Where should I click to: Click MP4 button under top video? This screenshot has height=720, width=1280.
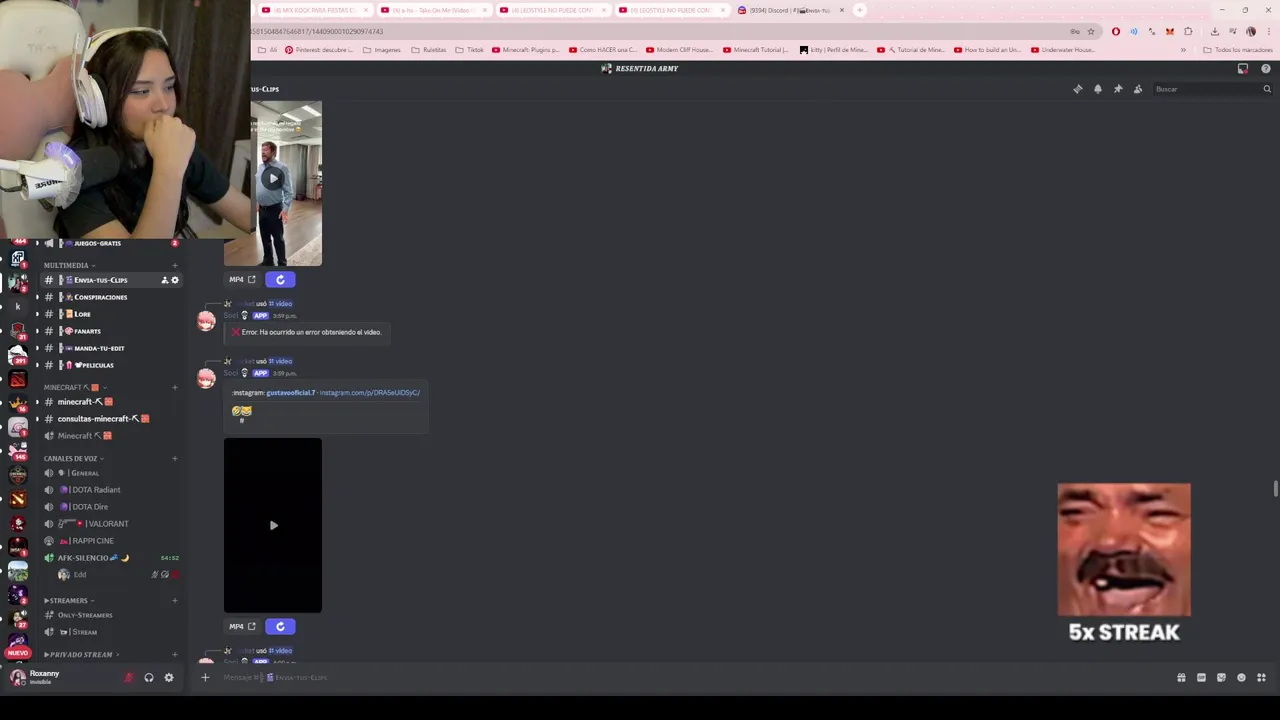tap(242, 280)
